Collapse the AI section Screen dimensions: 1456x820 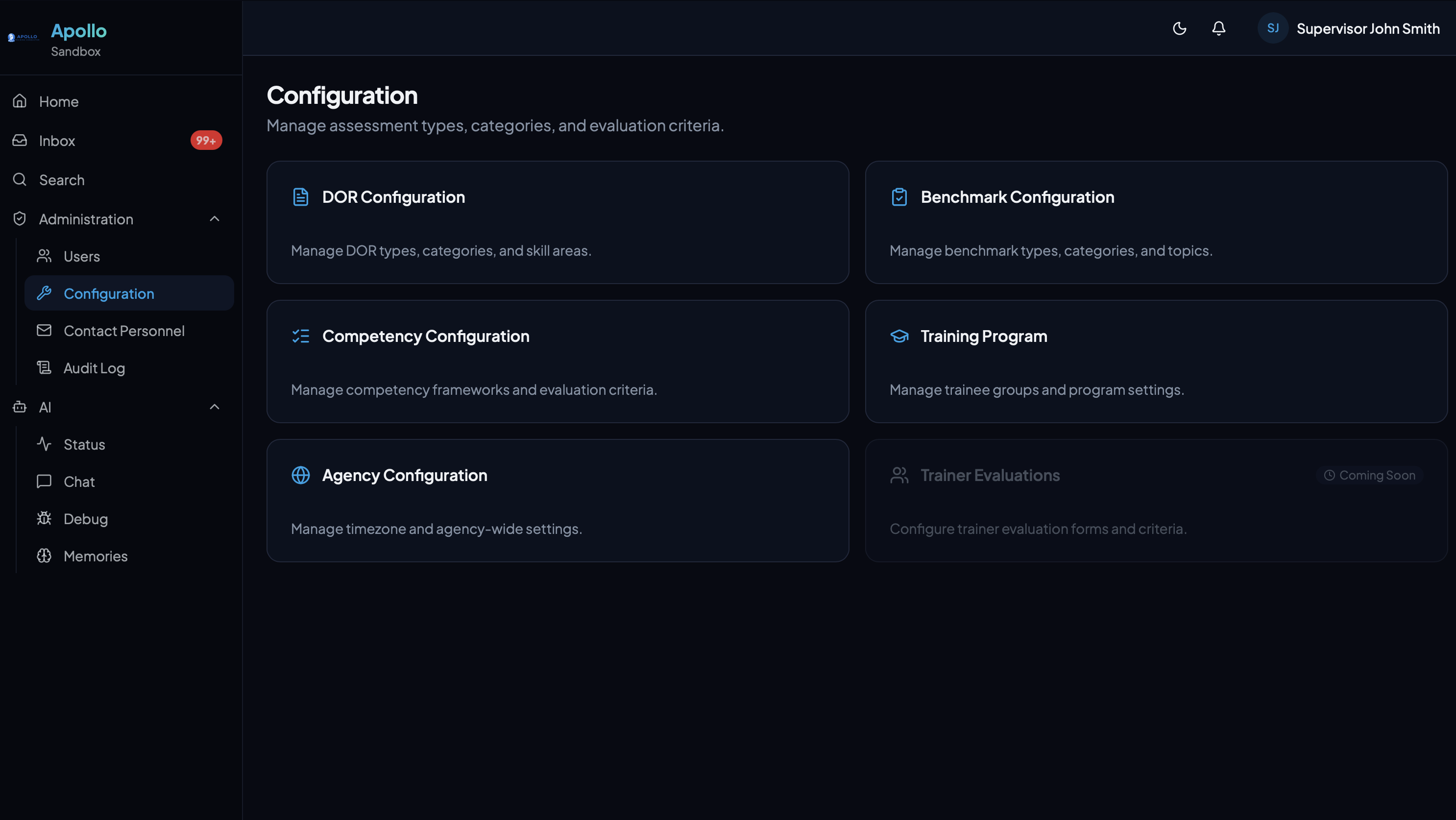pyautogui.click(x=214, y=407)
